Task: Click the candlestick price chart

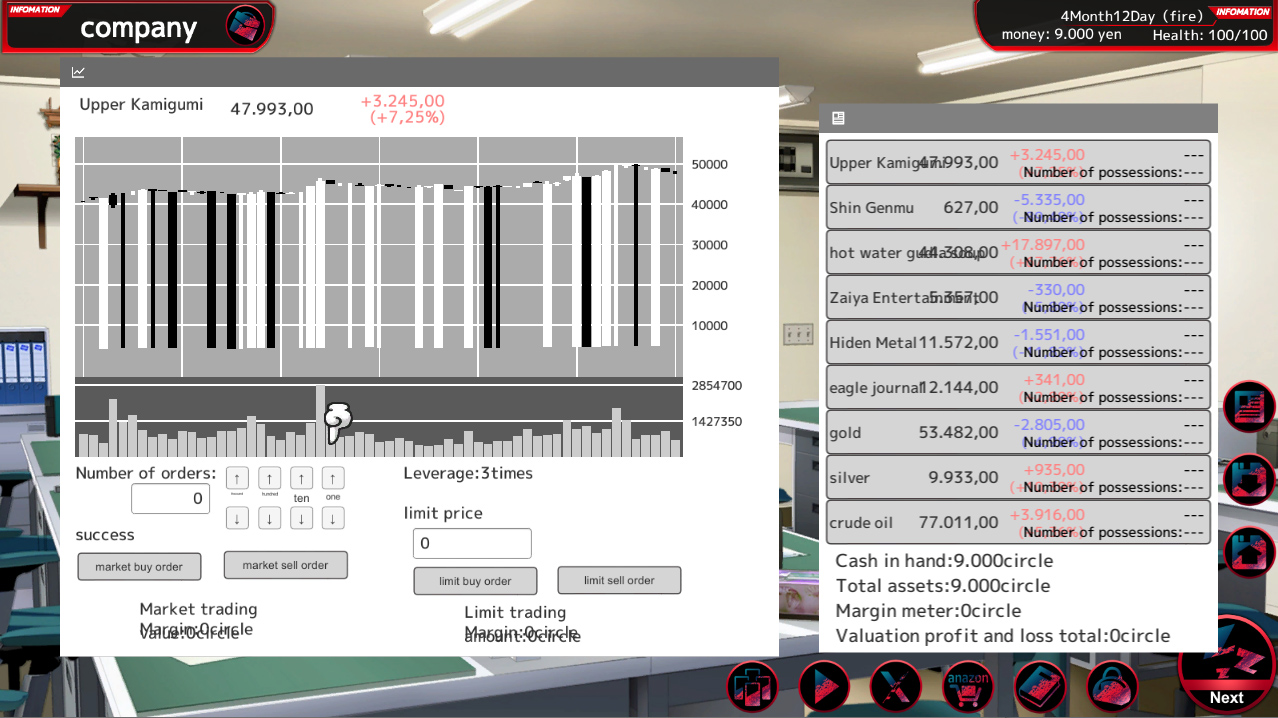Action: pos(379,257)
